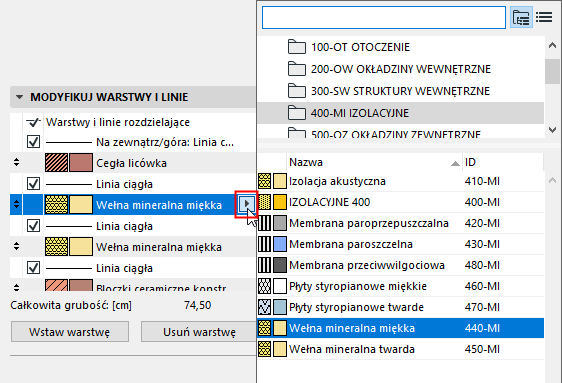Click ID 410-MI cell
Image resolution: width=562 pixels, height=383 pixels.
point(482,181)
